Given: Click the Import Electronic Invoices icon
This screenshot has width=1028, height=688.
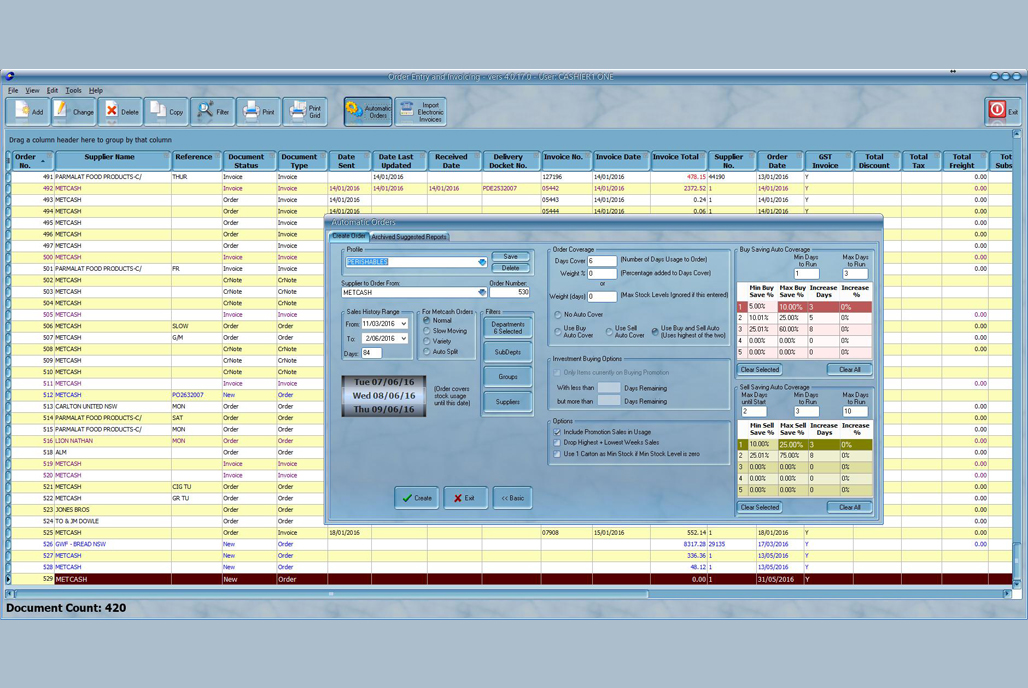Looking at the screenshot, I should tap(418, 110).
